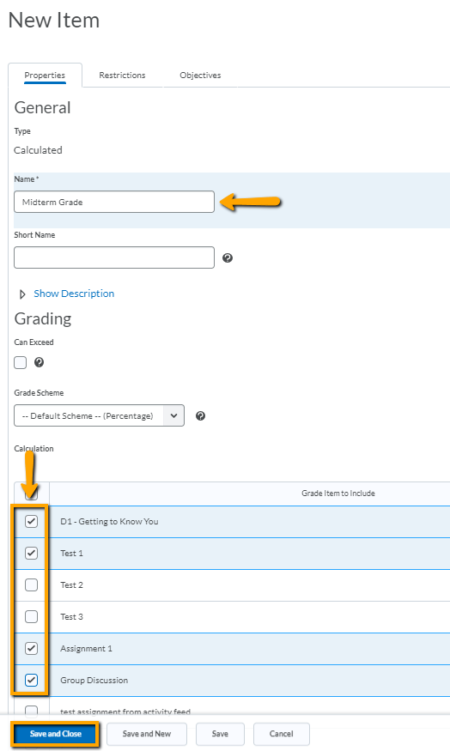Expand Show Description triangle

(x=22, y=294)
